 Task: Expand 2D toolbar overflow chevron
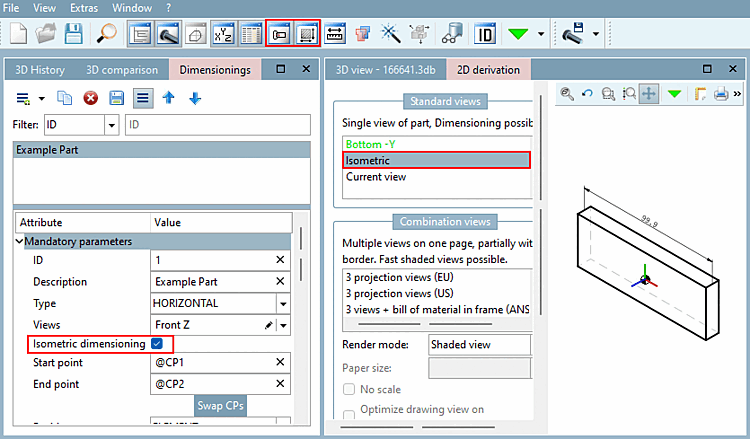coord(738,94)
